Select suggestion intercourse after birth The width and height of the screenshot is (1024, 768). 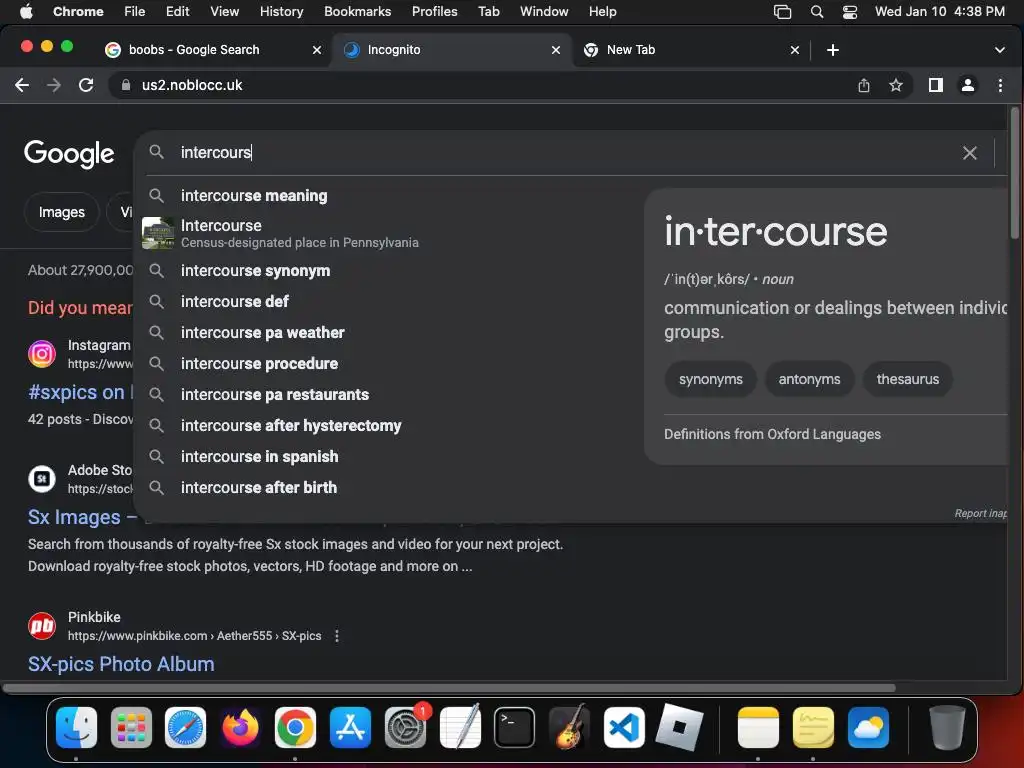(259, 487)
